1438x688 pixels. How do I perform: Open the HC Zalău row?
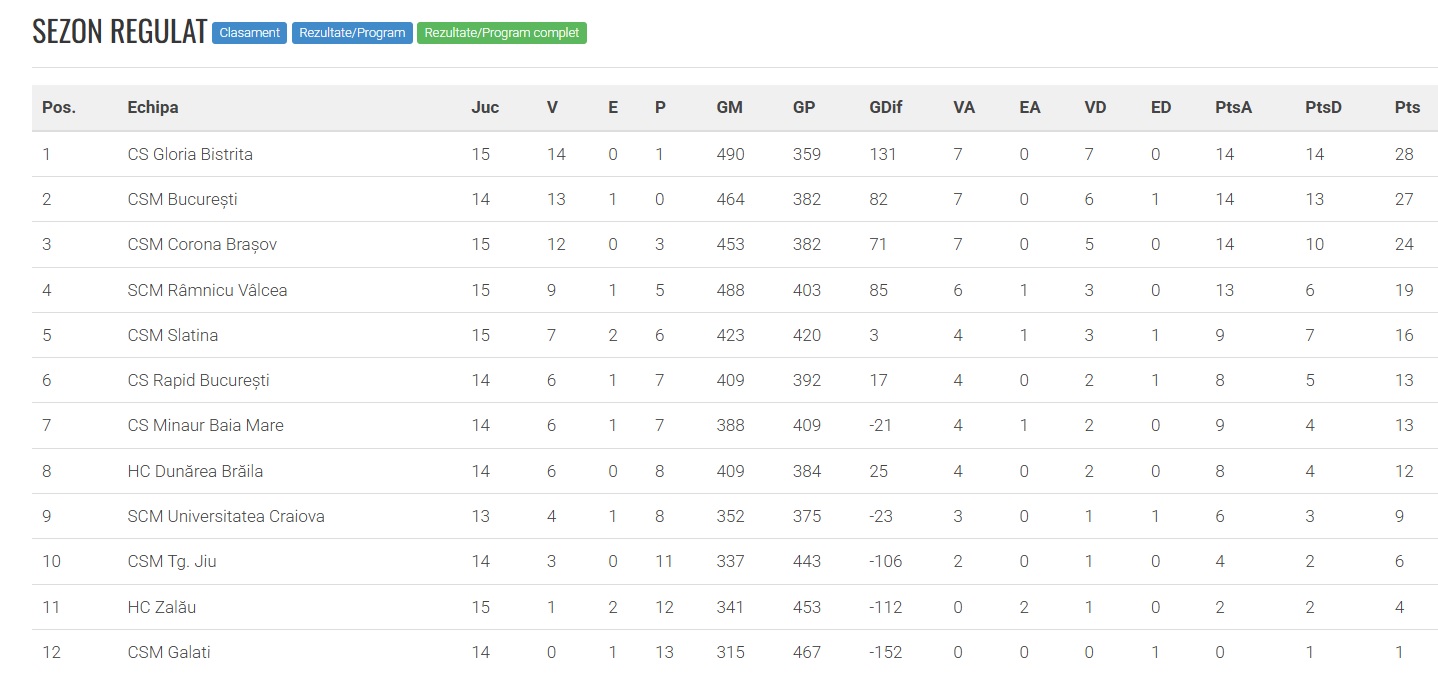click(168, 607)
